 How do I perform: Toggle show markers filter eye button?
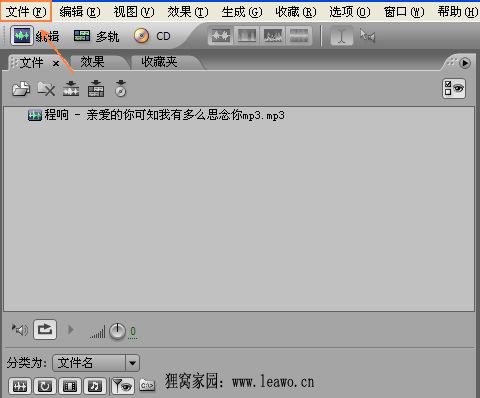pos(123,386)
